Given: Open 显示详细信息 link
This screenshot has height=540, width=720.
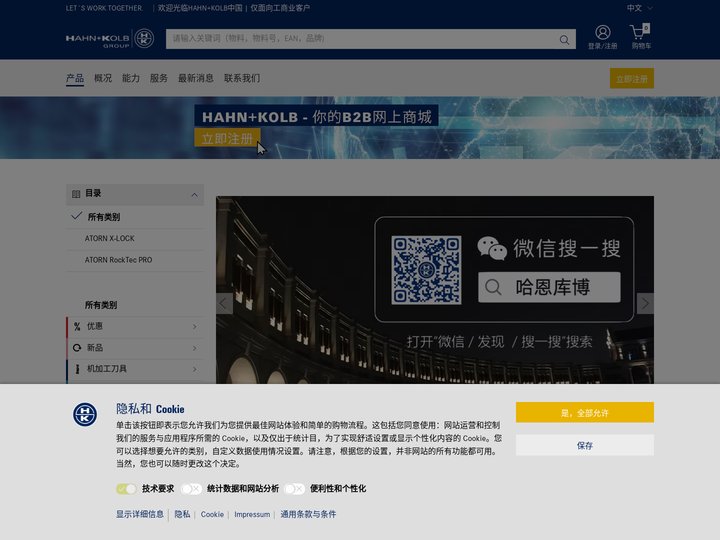Looking at the screenshot, I should coord(140,514).
